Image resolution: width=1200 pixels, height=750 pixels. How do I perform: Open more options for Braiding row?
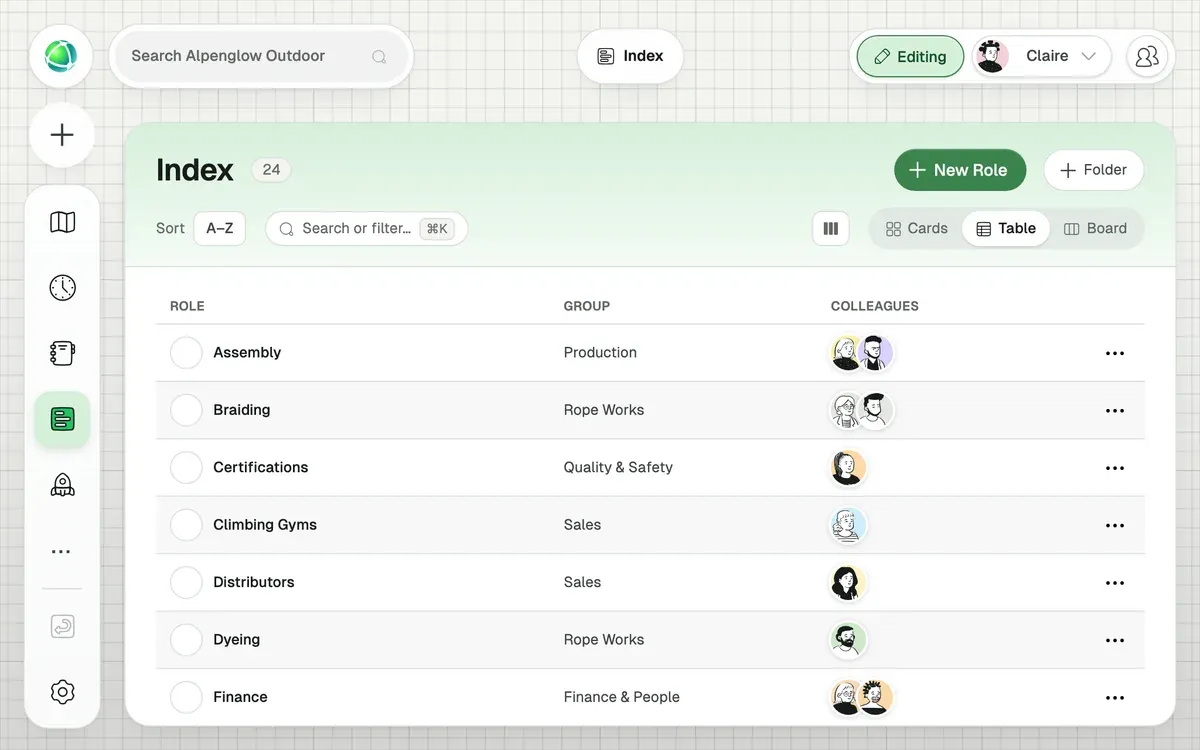1115,410
